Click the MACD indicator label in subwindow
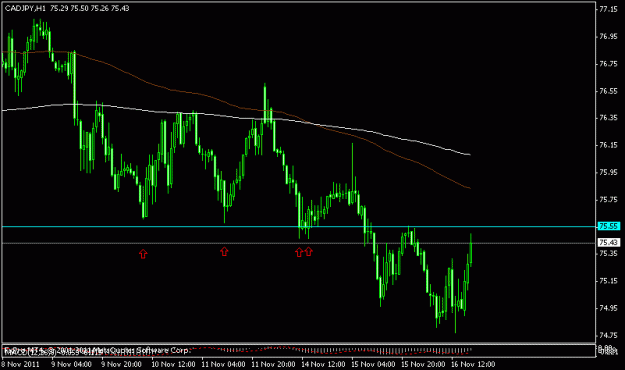Screen dimensions: 625x370 (53, 353)
